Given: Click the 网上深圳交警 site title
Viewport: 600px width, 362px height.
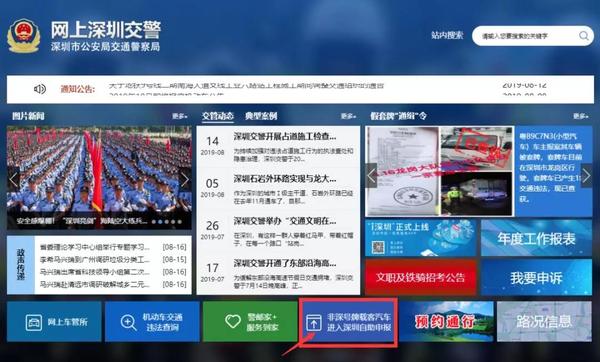Looking at the screenshot, I should 106,30.
